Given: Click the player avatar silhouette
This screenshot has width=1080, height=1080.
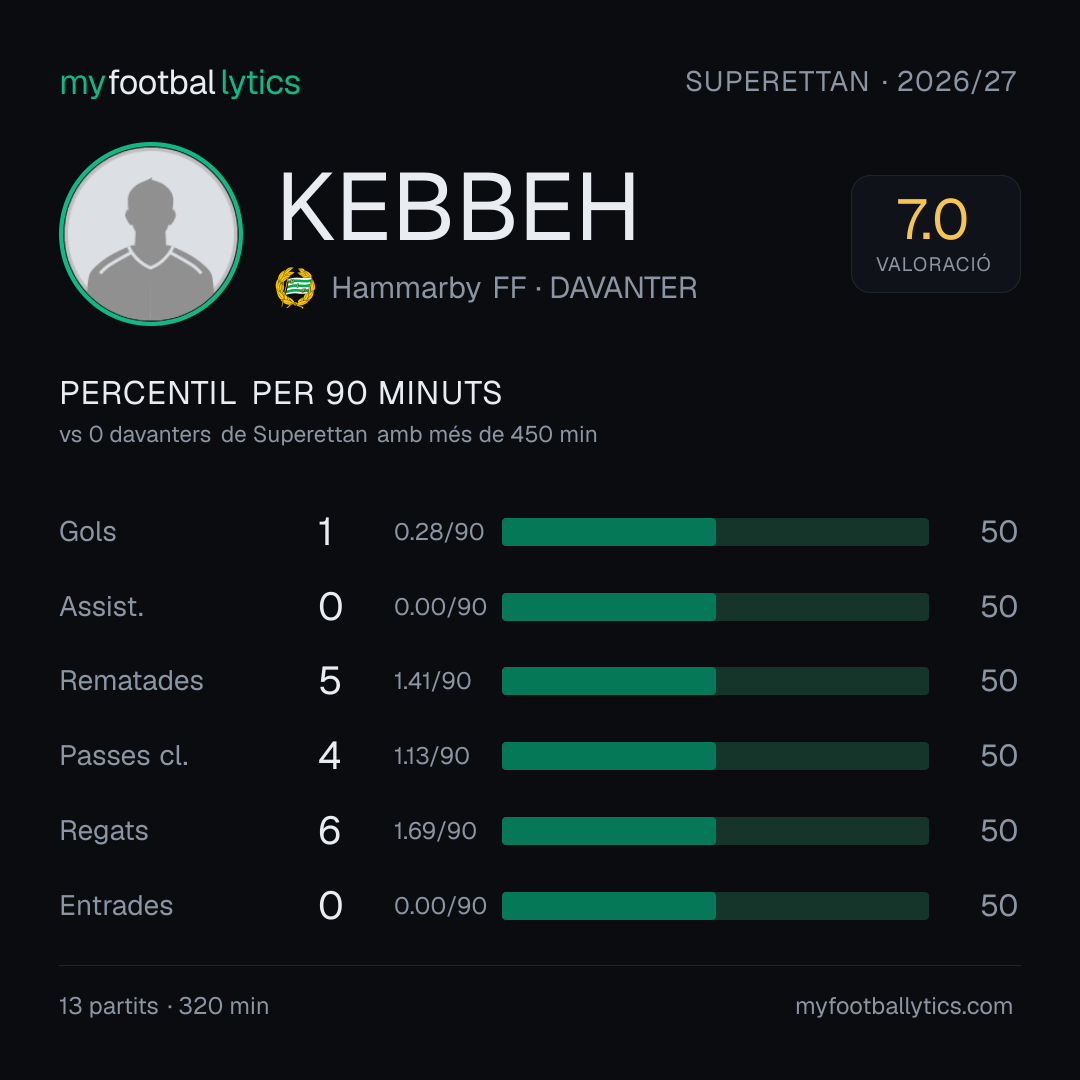Looking at the screenshot, I should pyautogui.click(x=151, y=234).
